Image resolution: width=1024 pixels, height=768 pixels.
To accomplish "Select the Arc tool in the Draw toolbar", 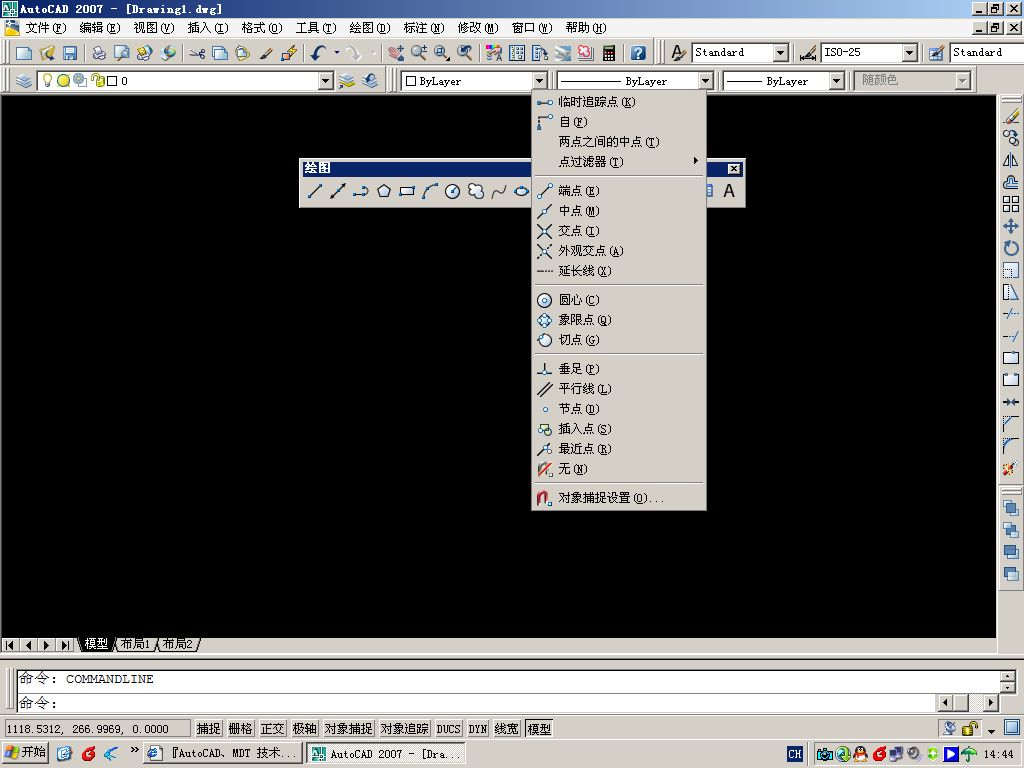I will click(x=429, y=191).
